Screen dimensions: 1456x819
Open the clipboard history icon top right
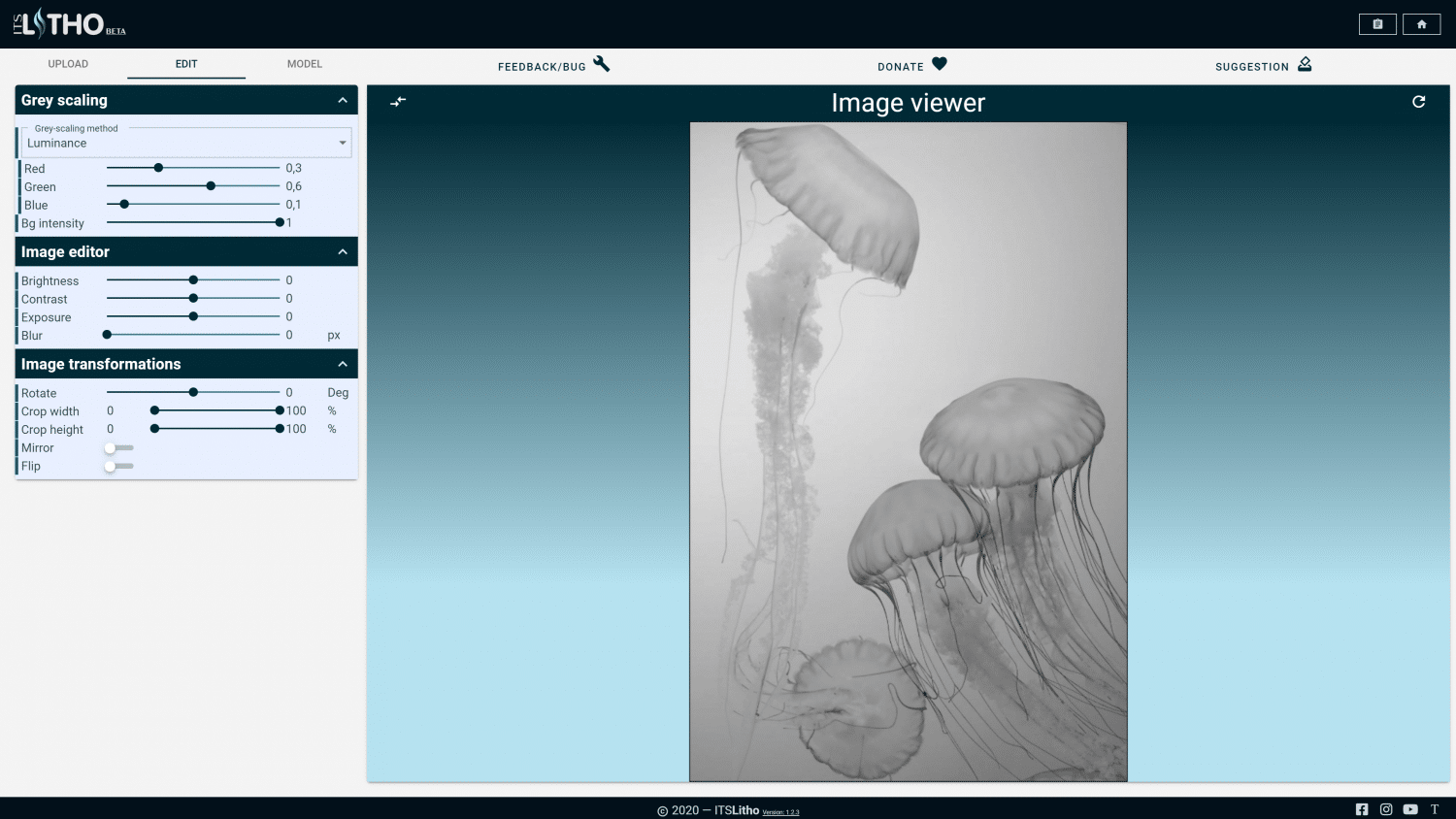1377,22
